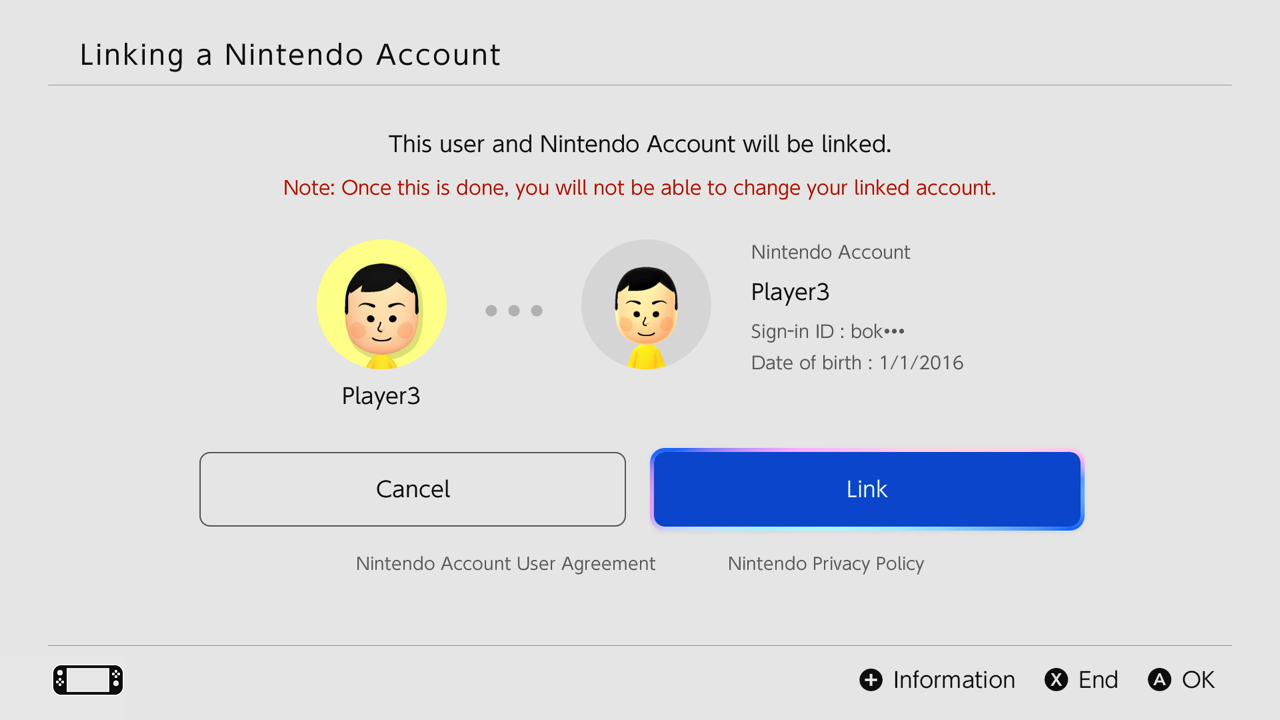Select the gray Nintendo Account Player3 avatar

[x=646, y=304]
